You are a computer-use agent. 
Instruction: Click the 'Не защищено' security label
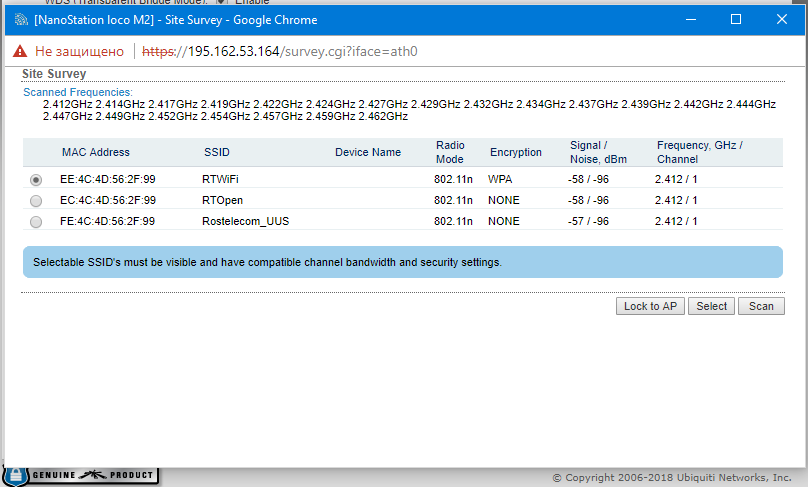pyautogui.click(x=79, y=51)
